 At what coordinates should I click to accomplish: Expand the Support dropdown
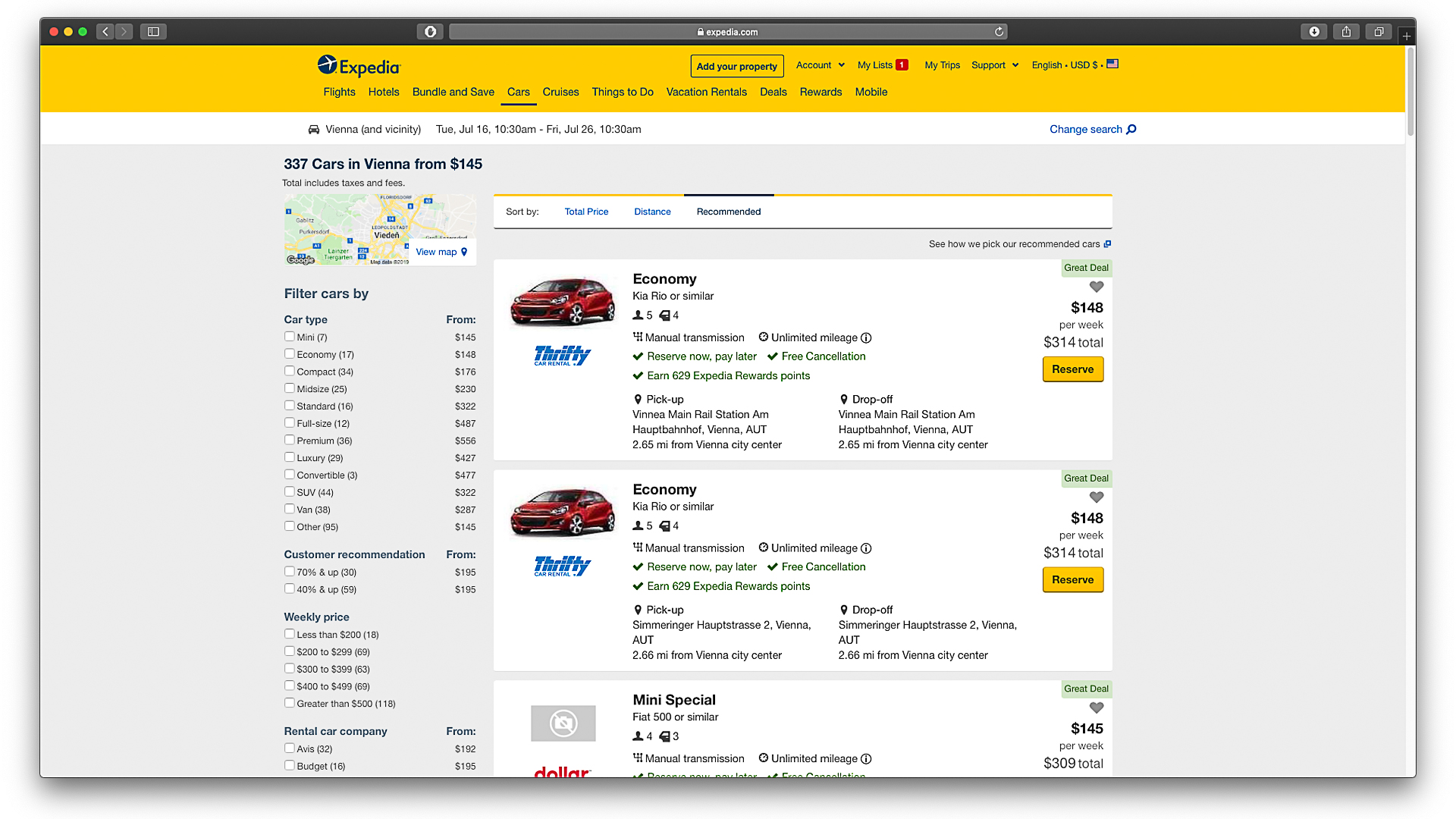tap(995, 65)
